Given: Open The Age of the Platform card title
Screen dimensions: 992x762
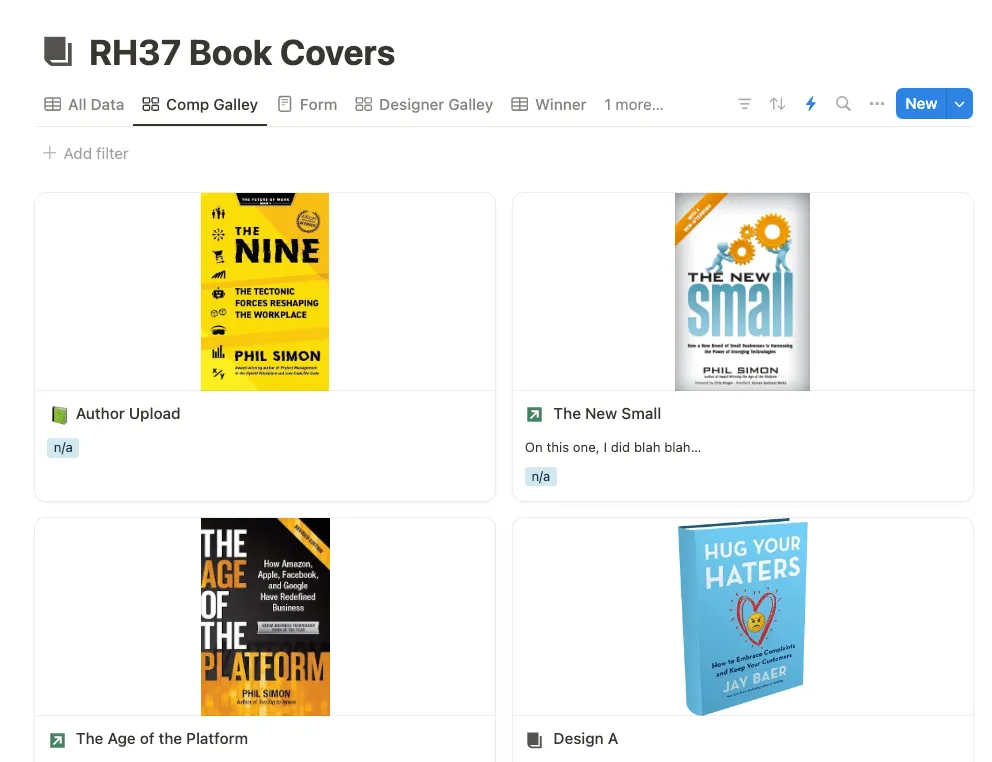Looking at the screenshot, I should coord(162,739).
